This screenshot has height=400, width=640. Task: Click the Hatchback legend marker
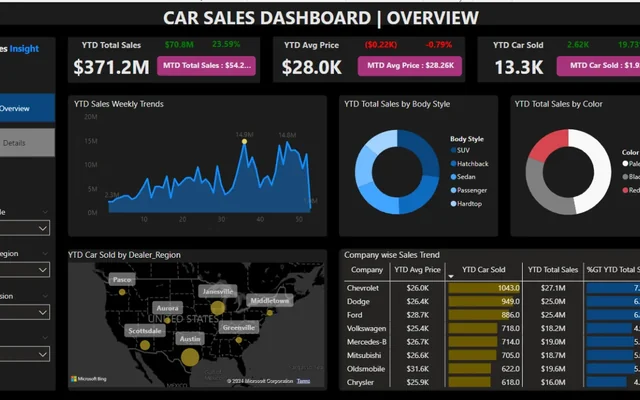453,164
